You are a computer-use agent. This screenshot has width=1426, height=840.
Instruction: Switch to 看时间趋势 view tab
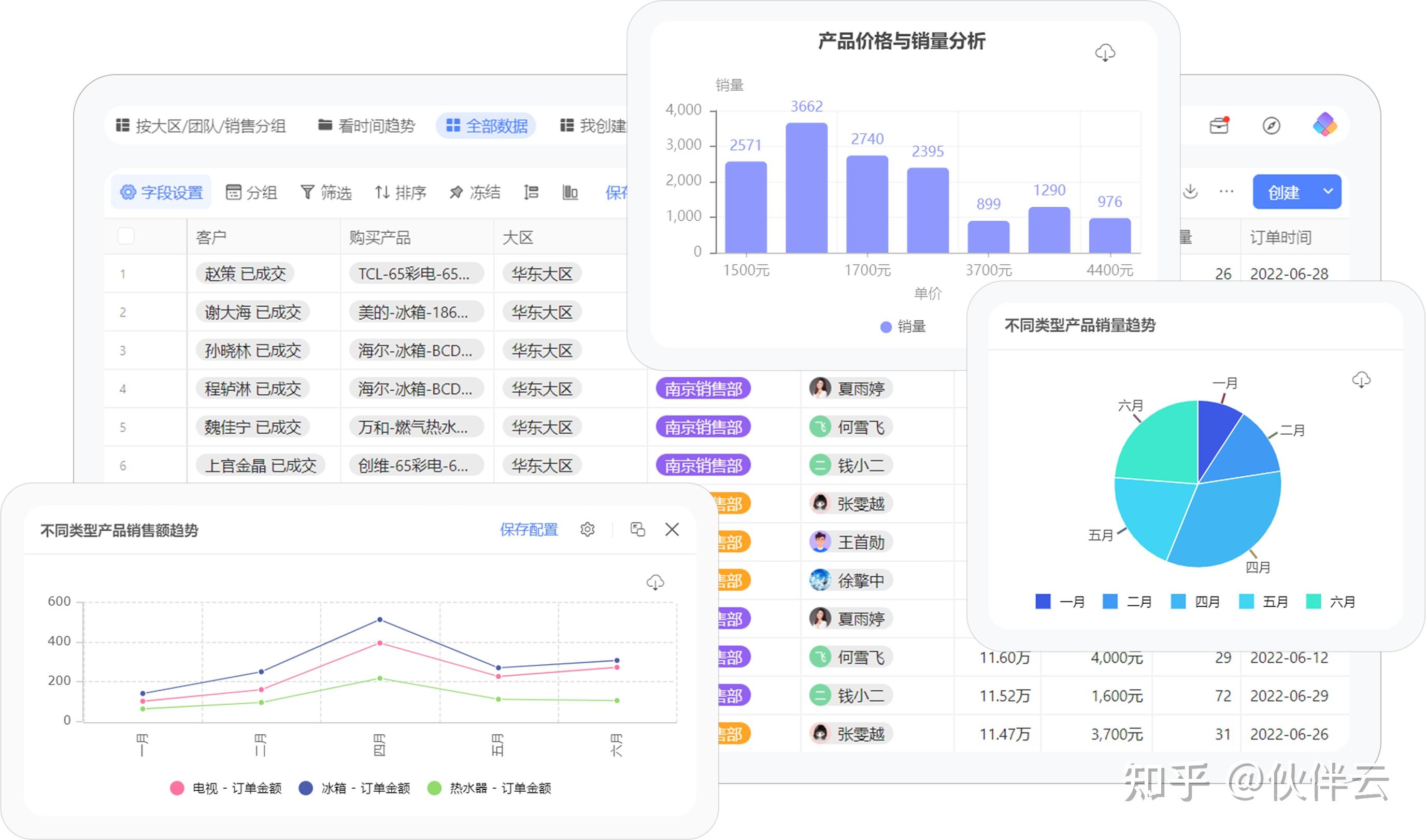pos(367,125)
